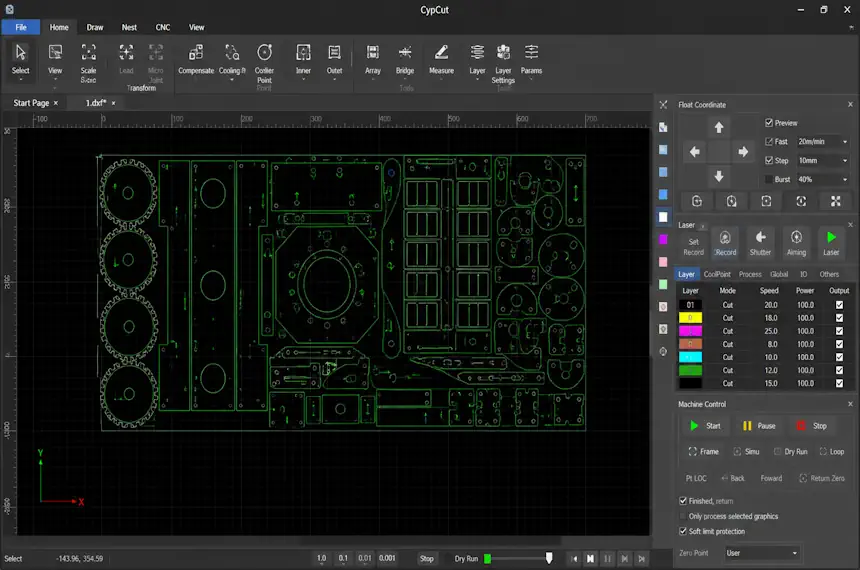This screenshot has height=570, width=860.
Task: Enable the Burst checkbox
Action: (x=769, y=179)
